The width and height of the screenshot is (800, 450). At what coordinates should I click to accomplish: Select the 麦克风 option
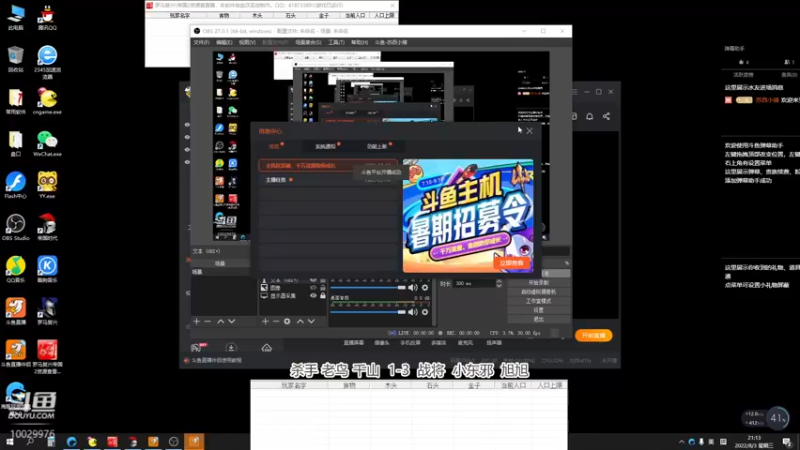[465, 343]
